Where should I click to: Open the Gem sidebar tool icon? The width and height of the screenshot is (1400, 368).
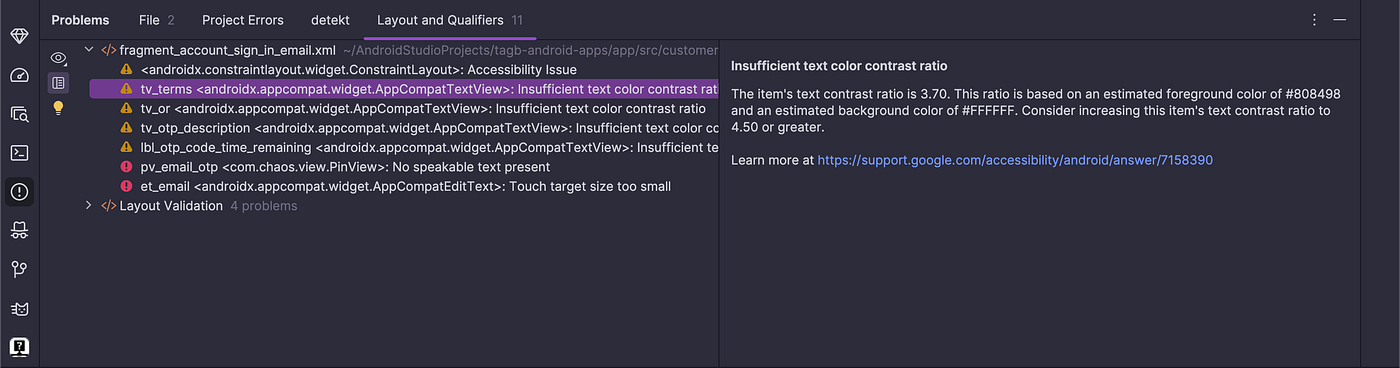click(20, 36)
